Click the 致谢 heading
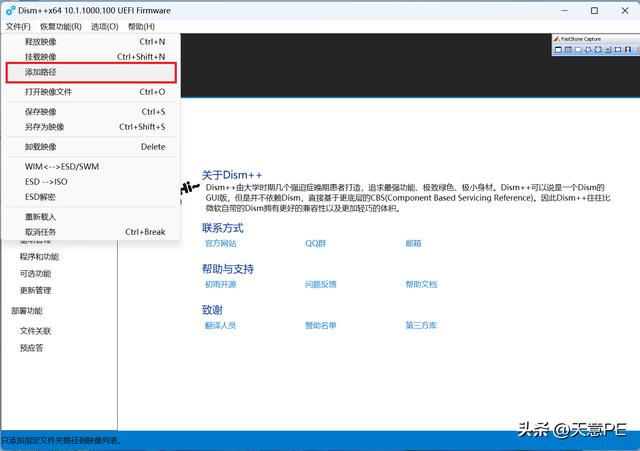Image resolution: width=640 pixels, height=451 pixels. point(212,310)
